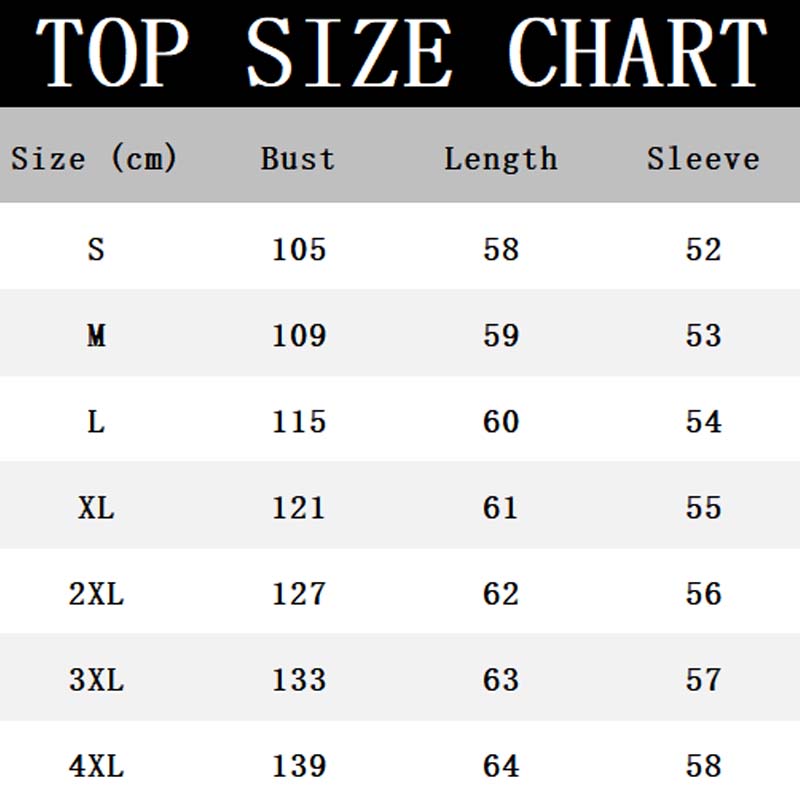This screenshot has width=800, height=800.
Task: Click length value 63
Action: point(501,680)
